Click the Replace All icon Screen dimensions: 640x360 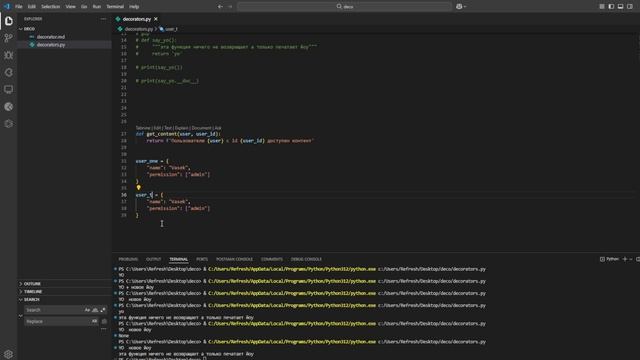104,321
